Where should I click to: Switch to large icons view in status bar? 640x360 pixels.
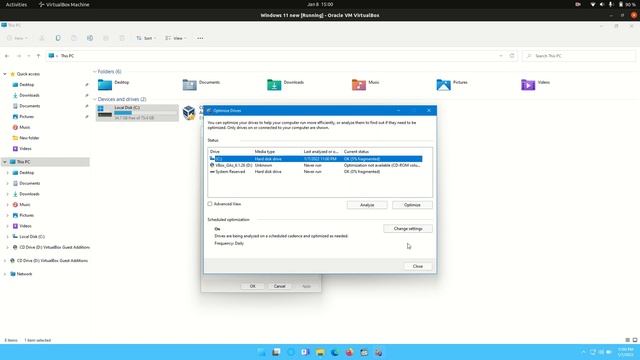coord(635,340)
